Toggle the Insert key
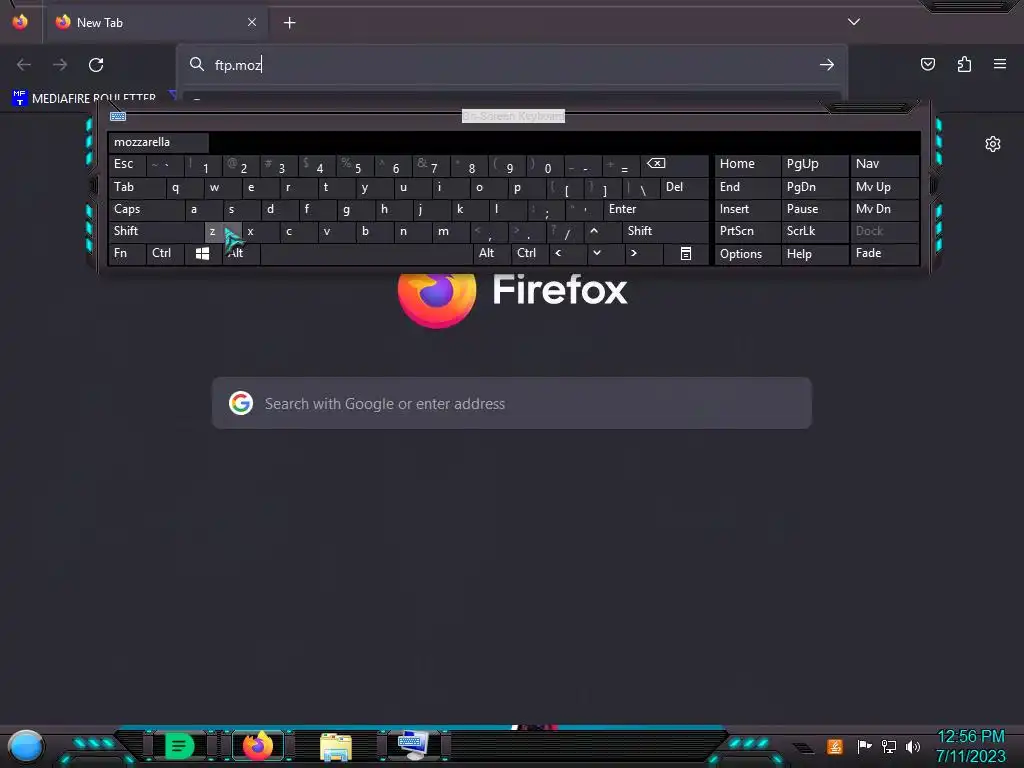Viewport: 1024px width, 768px height. point(748,209)
